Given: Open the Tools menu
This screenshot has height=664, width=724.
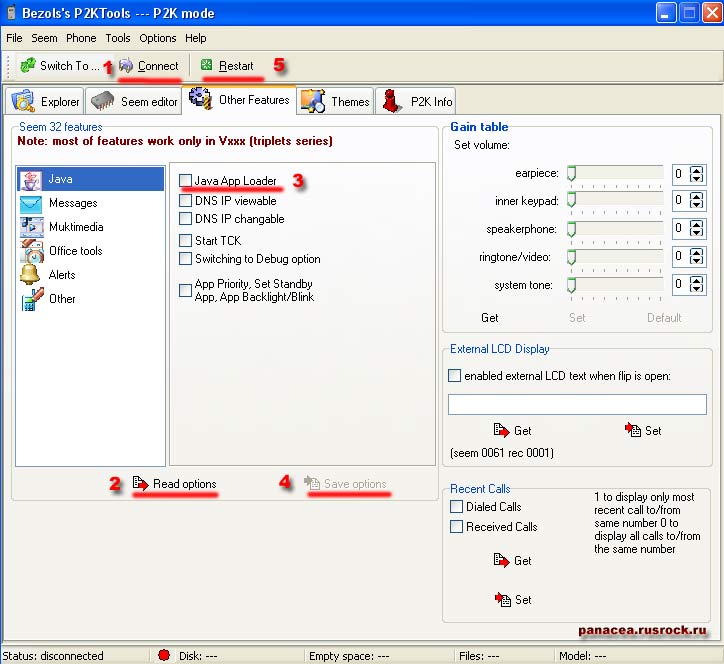Looking at the screenshot, I should pyautogui.click(x=118, y=38).
